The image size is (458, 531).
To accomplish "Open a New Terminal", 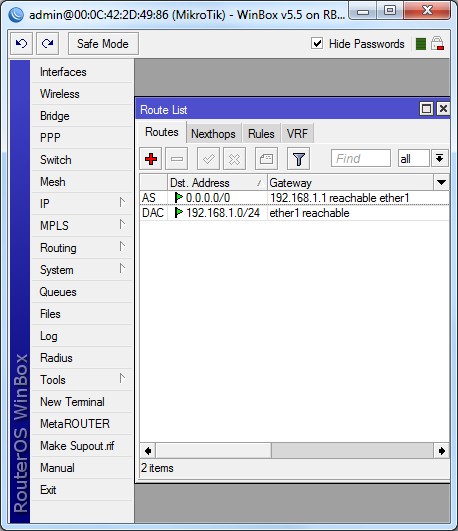I will (x=82, y=402).
